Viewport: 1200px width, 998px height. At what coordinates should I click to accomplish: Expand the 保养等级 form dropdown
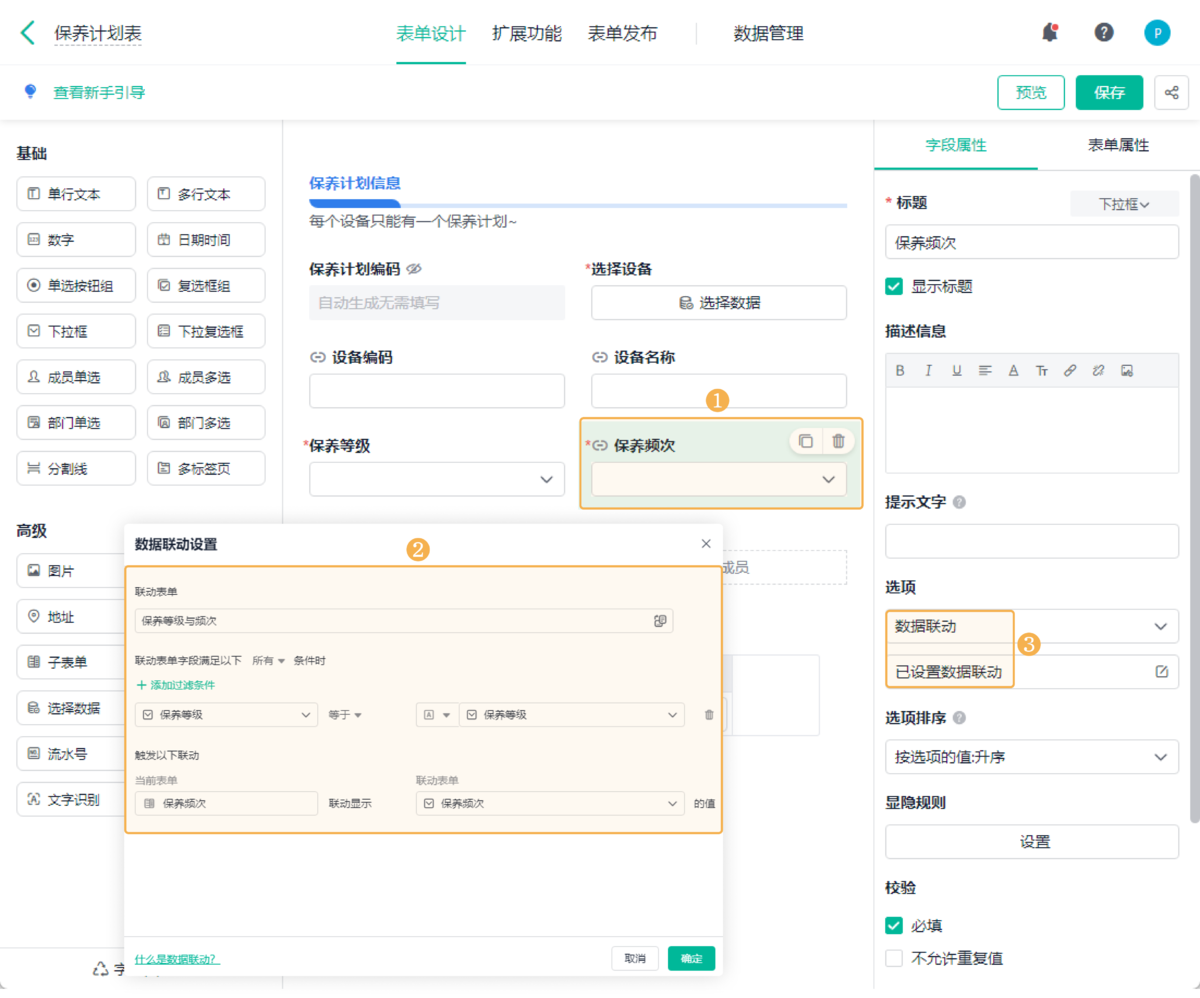tap(437, 479)
